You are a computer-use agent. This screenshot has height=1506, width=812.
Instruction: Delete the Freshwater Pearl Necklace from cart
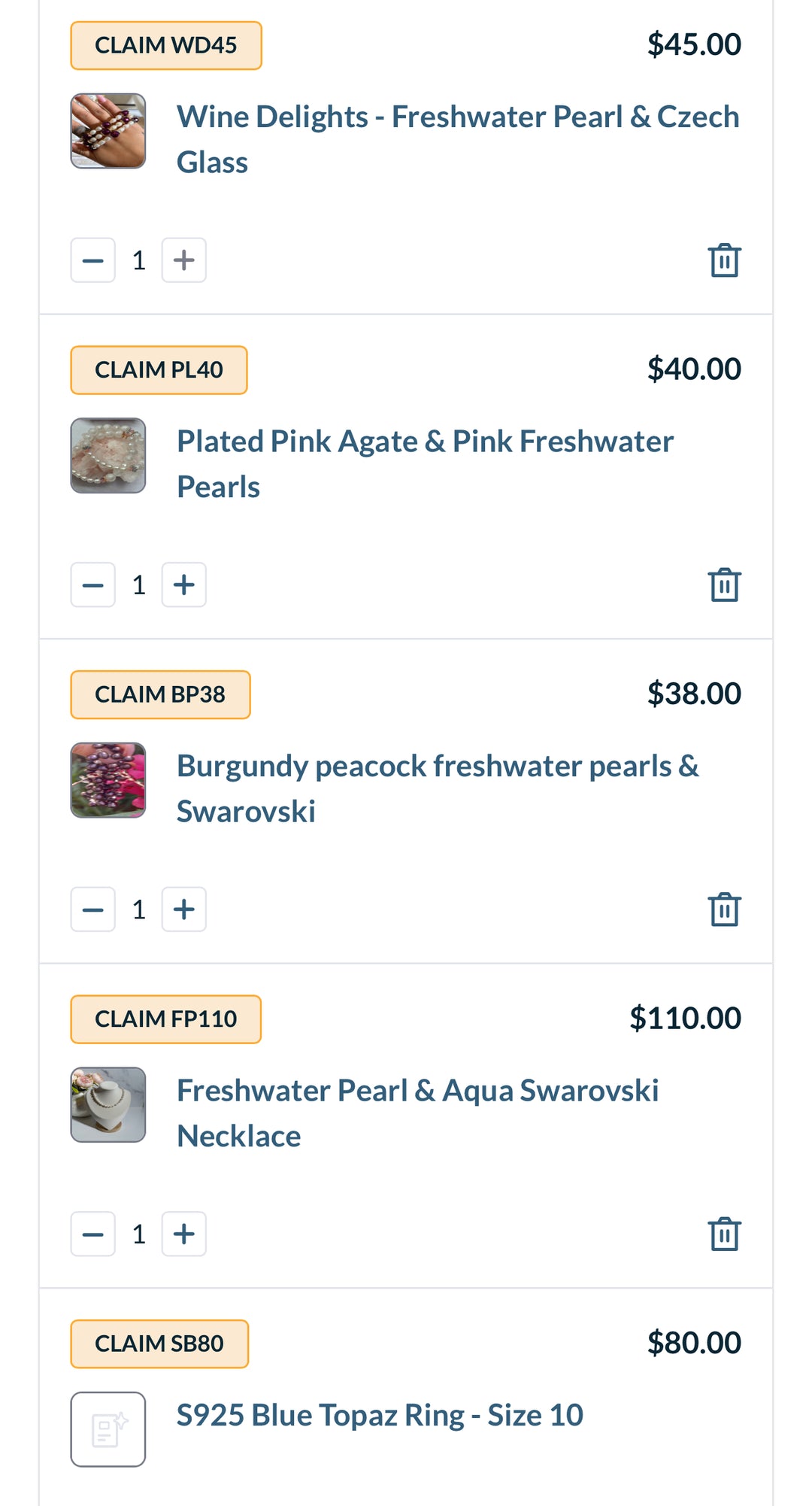tap(724, 1234)
